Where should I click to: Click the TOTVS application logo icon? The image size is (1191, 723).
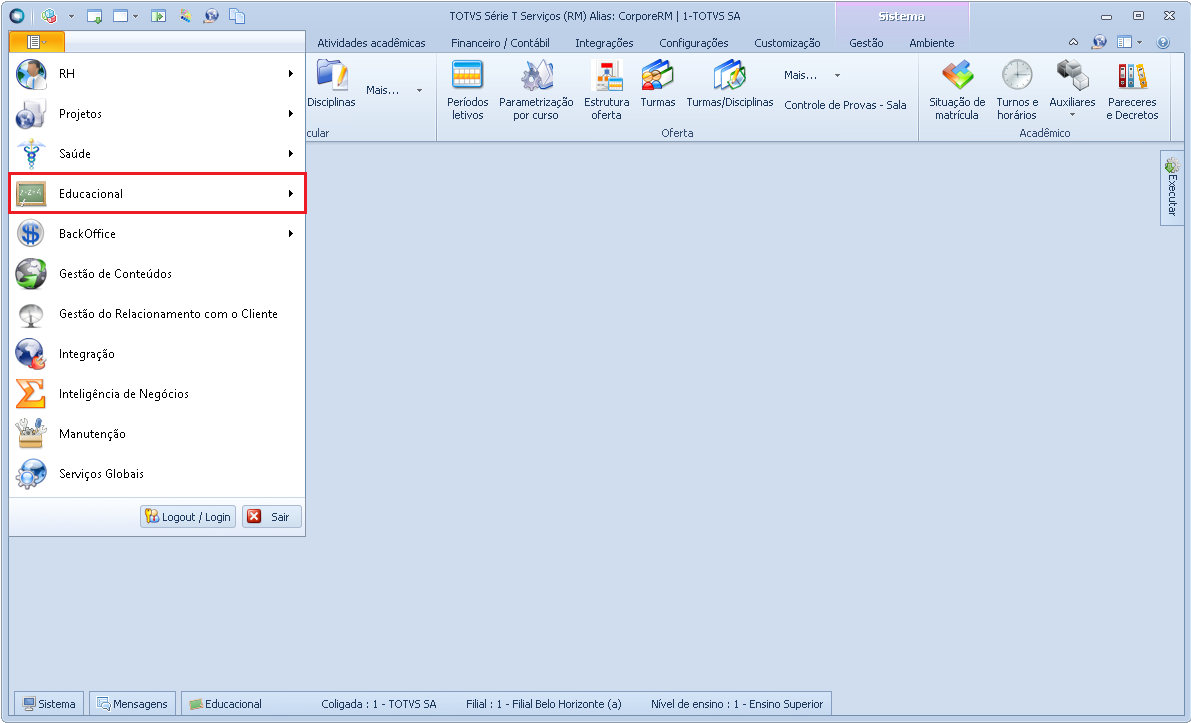coord(16,15)
